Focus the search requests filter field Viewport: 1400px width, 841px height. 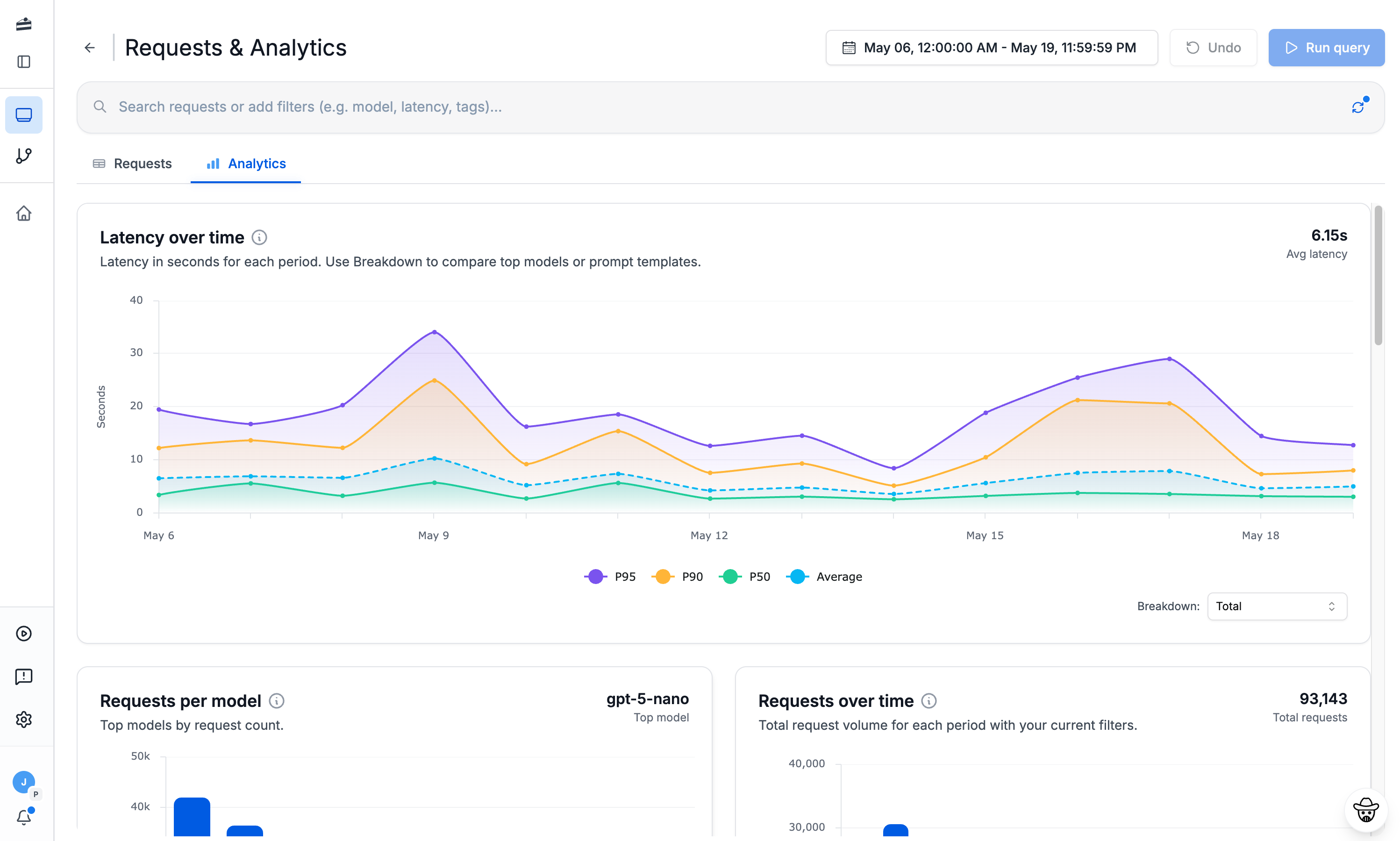click(x=730, y=107)
